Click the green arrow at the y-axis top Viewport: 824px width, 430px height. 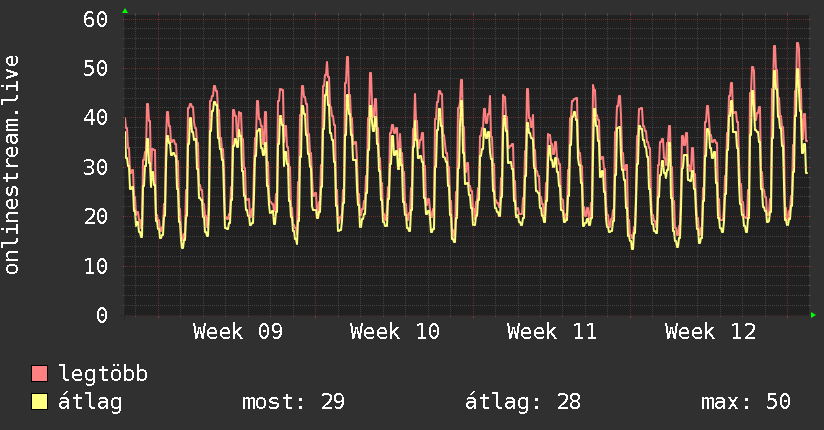pyautogui.click(x=125, y=11)
